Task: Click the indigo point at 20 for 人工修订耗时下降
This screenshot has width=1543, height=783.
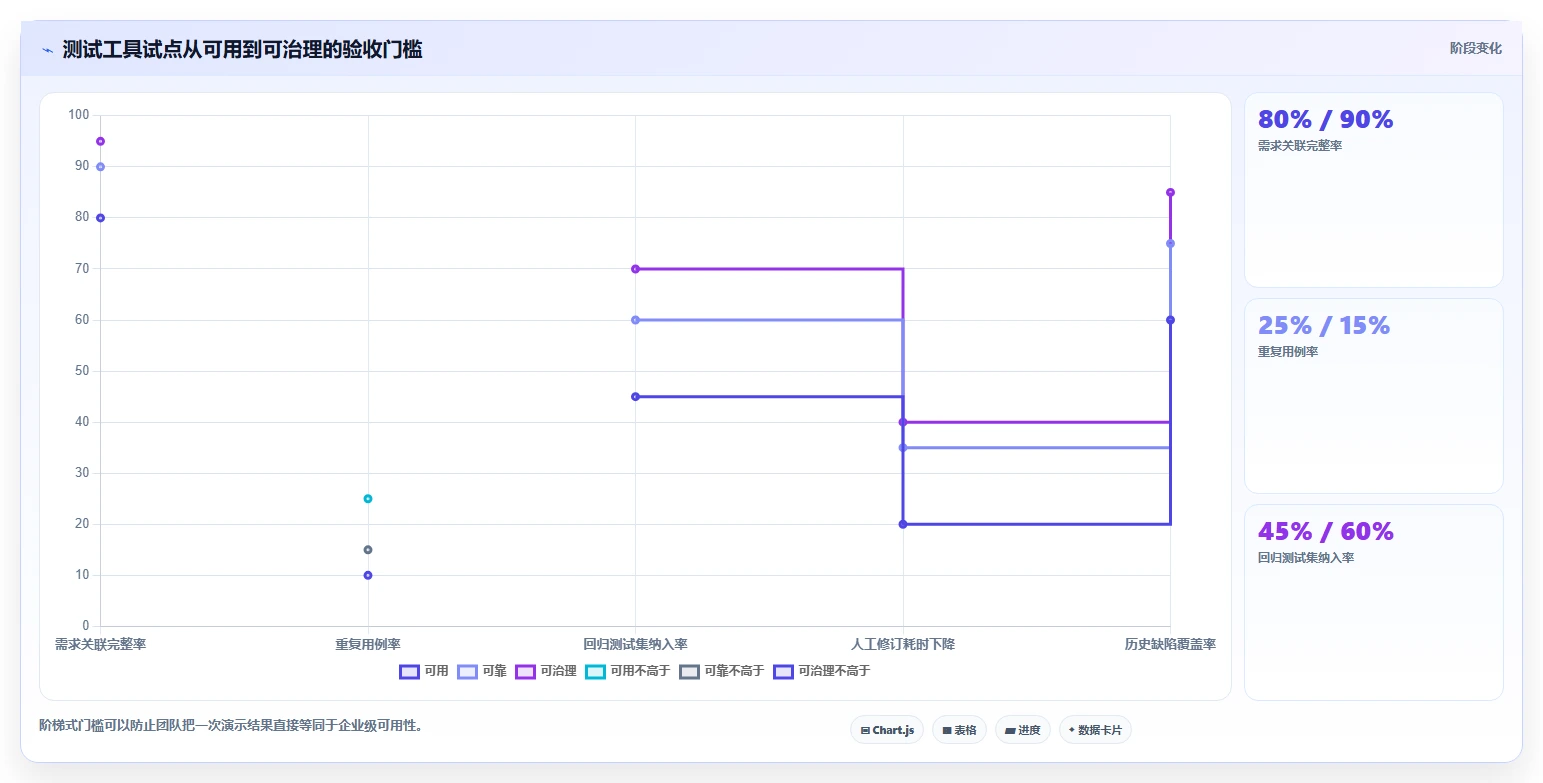Action: coord(903,524)
